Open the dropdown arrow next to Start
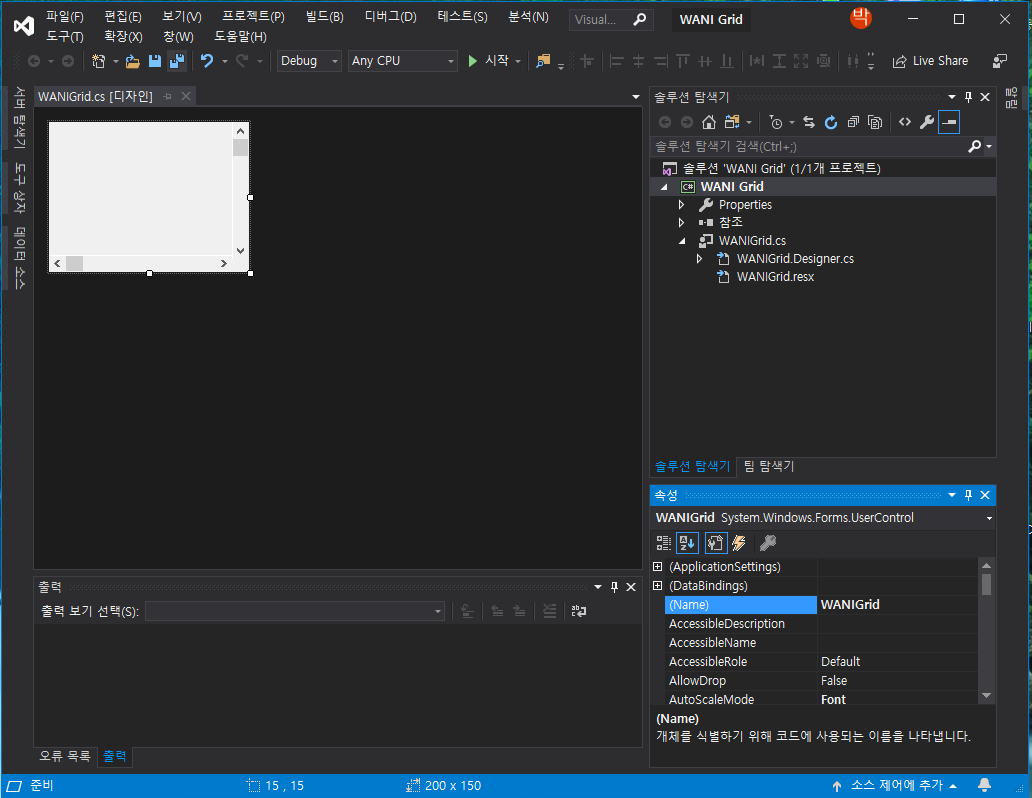This screenshot has width=1032, height=798. (x=518, y=61)
